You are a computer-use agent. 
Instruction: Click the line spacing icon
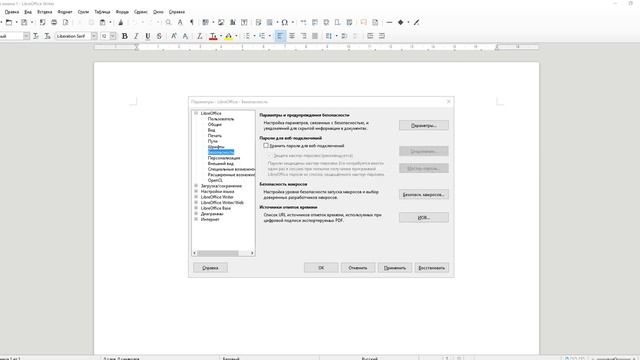pyautogui.click(x=329, y=36)
